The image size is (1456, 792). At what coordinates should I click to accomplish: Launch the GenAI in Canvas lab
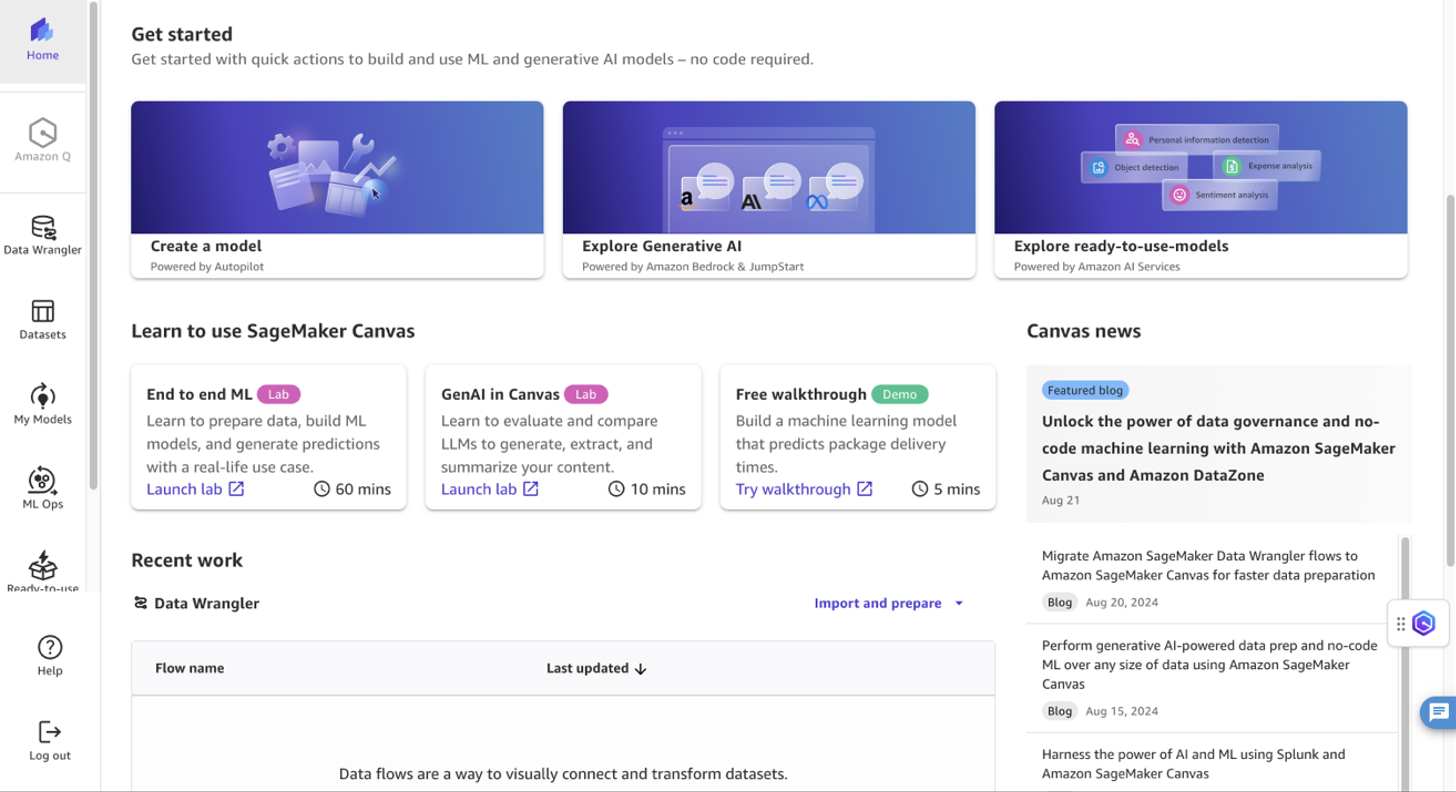(x=490, y=489)
